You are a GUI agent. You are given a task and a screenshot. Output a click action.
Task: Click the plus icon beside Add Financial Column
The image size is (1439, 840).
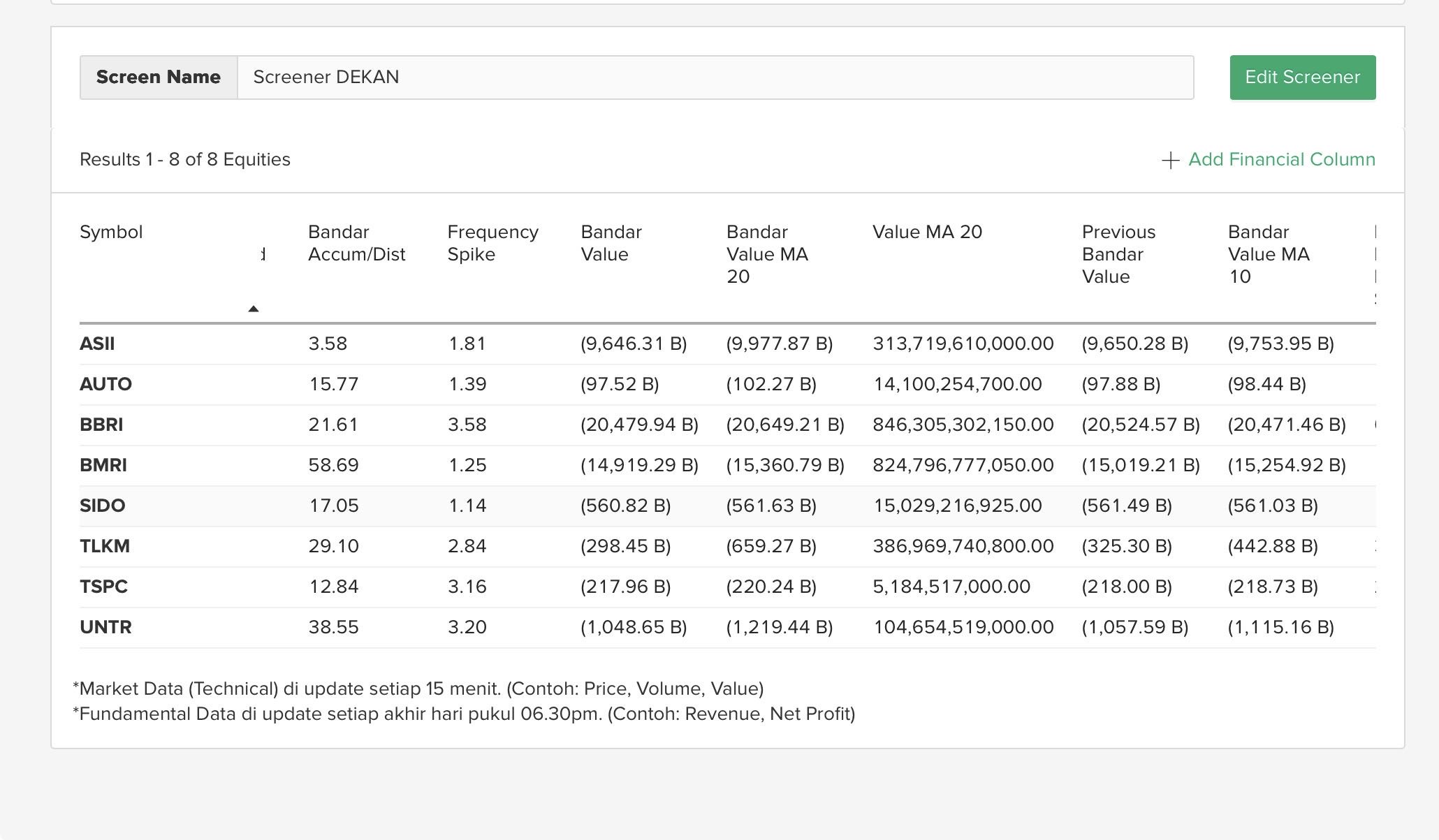[1170, 161]
